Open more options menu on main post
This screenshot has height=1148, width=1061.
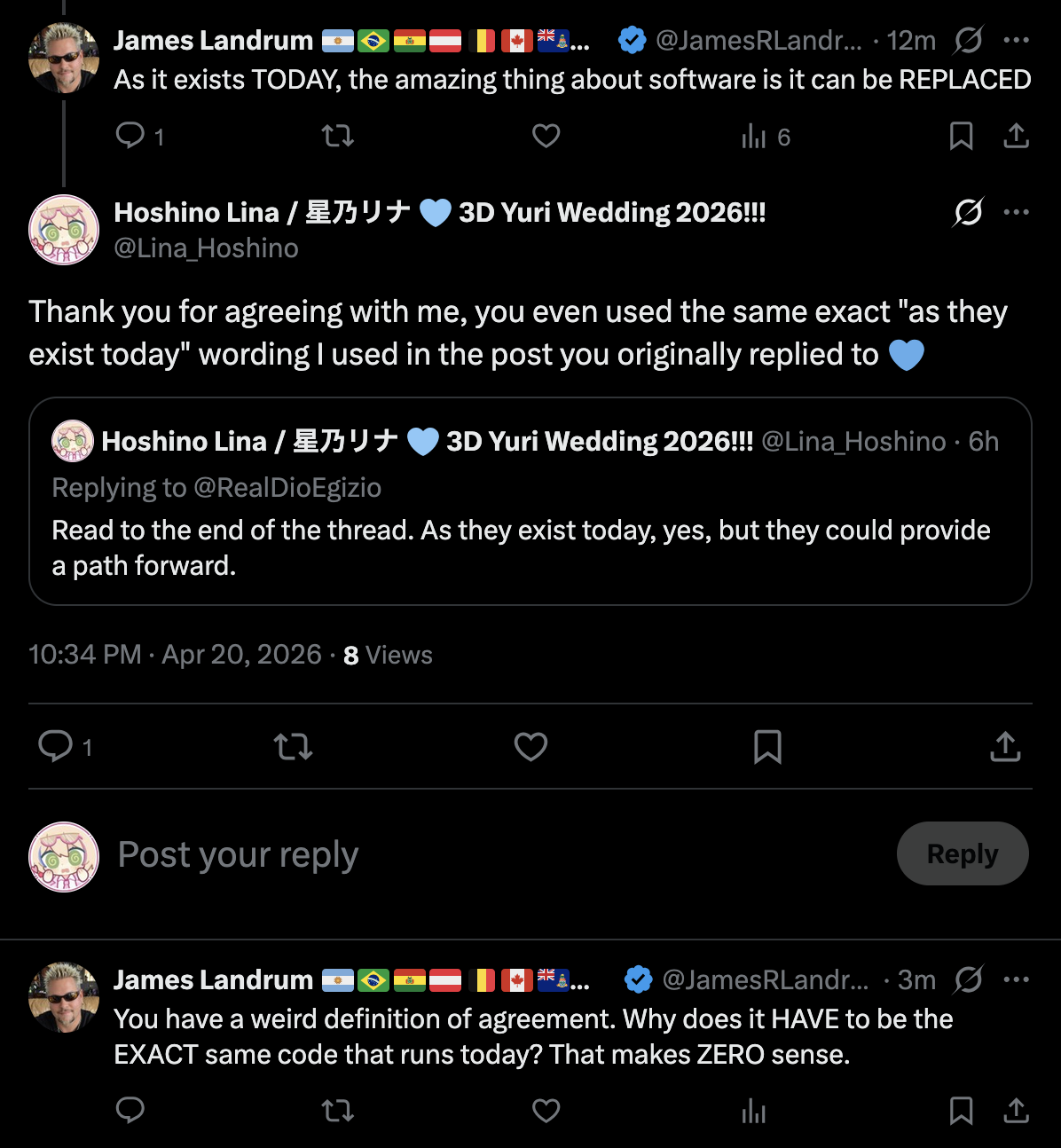point(1017,212)
